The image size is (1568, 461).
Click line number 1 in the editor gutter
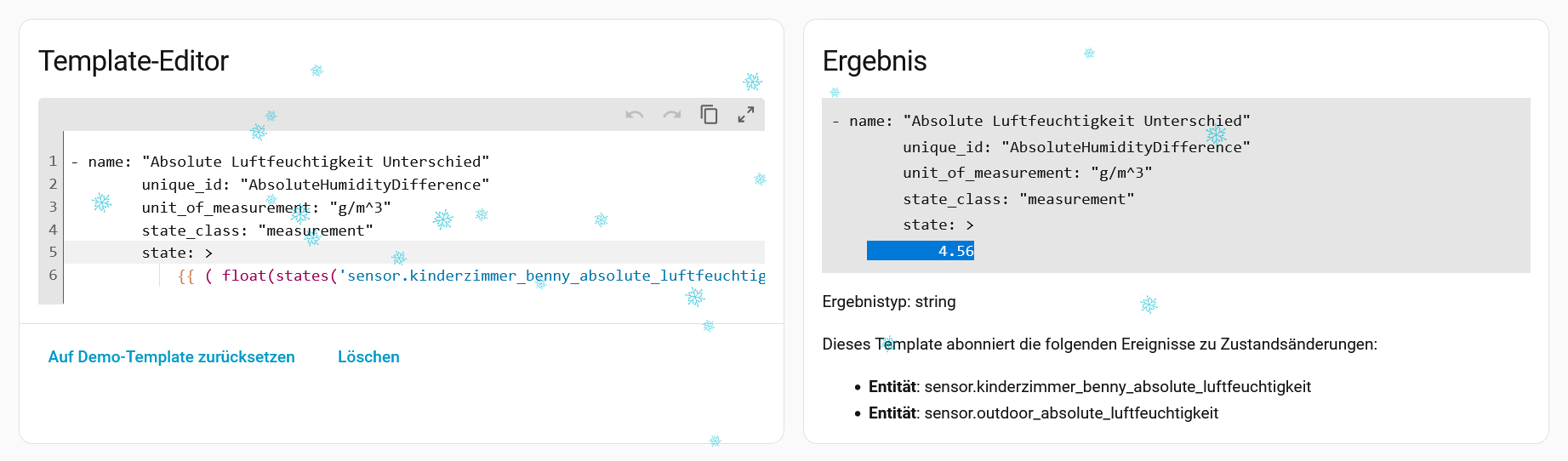(x=53, y=162)
